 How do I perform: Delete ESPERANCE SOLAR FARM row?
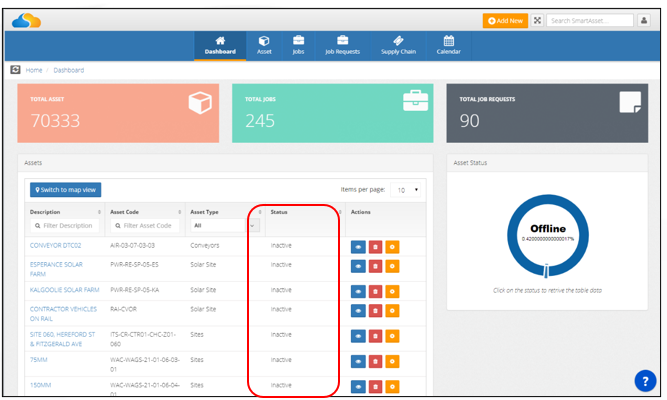(x=375, y=266)
